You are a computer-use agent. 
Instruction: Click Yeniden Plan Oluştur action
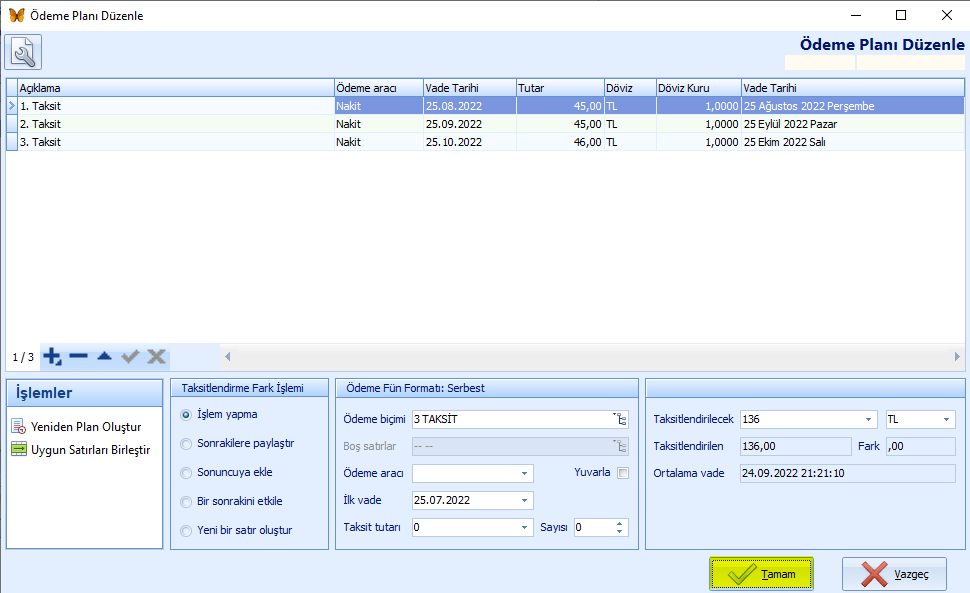click(86, 427)
